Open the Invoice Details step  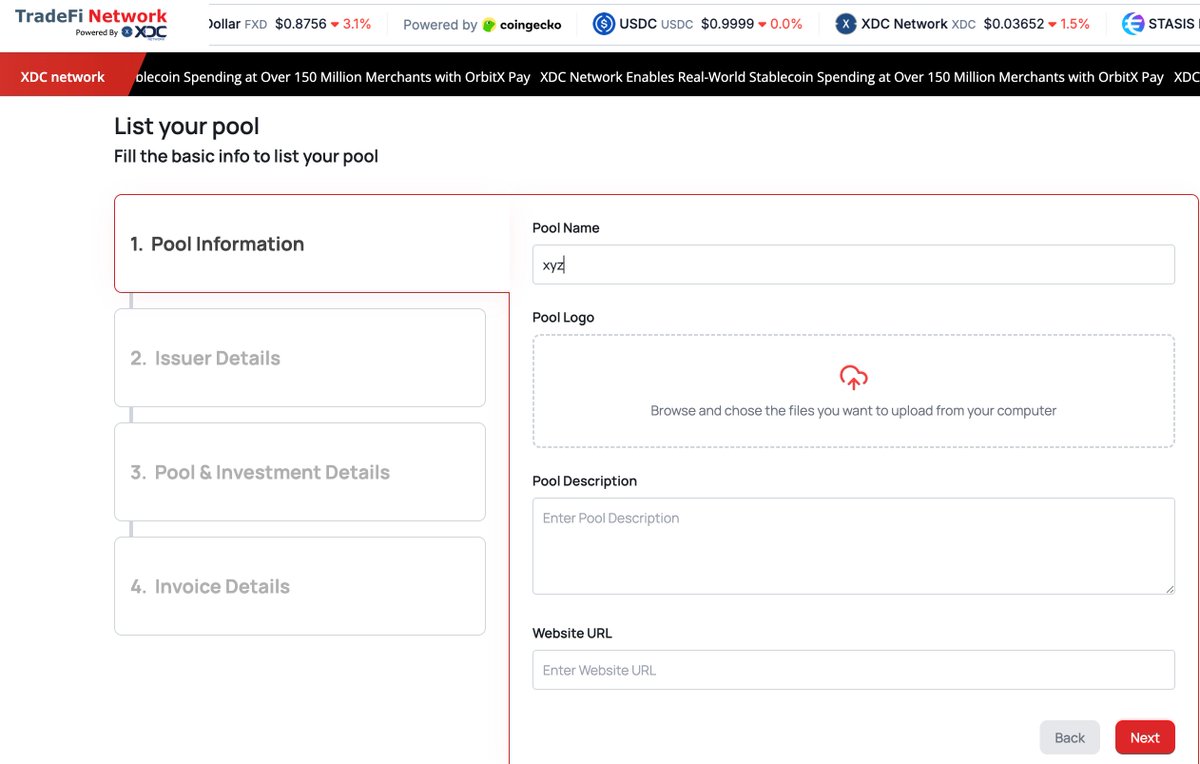300,586
